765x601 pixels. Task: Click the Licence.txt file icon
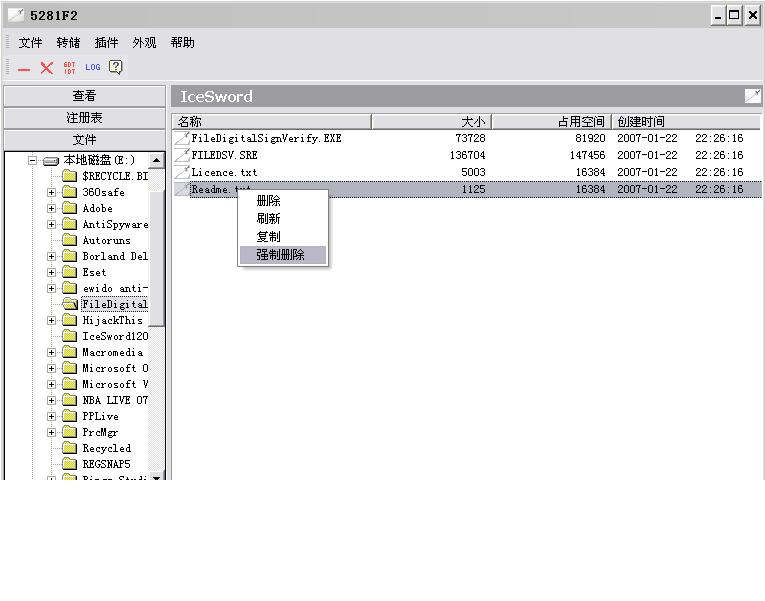click(182, 172)
